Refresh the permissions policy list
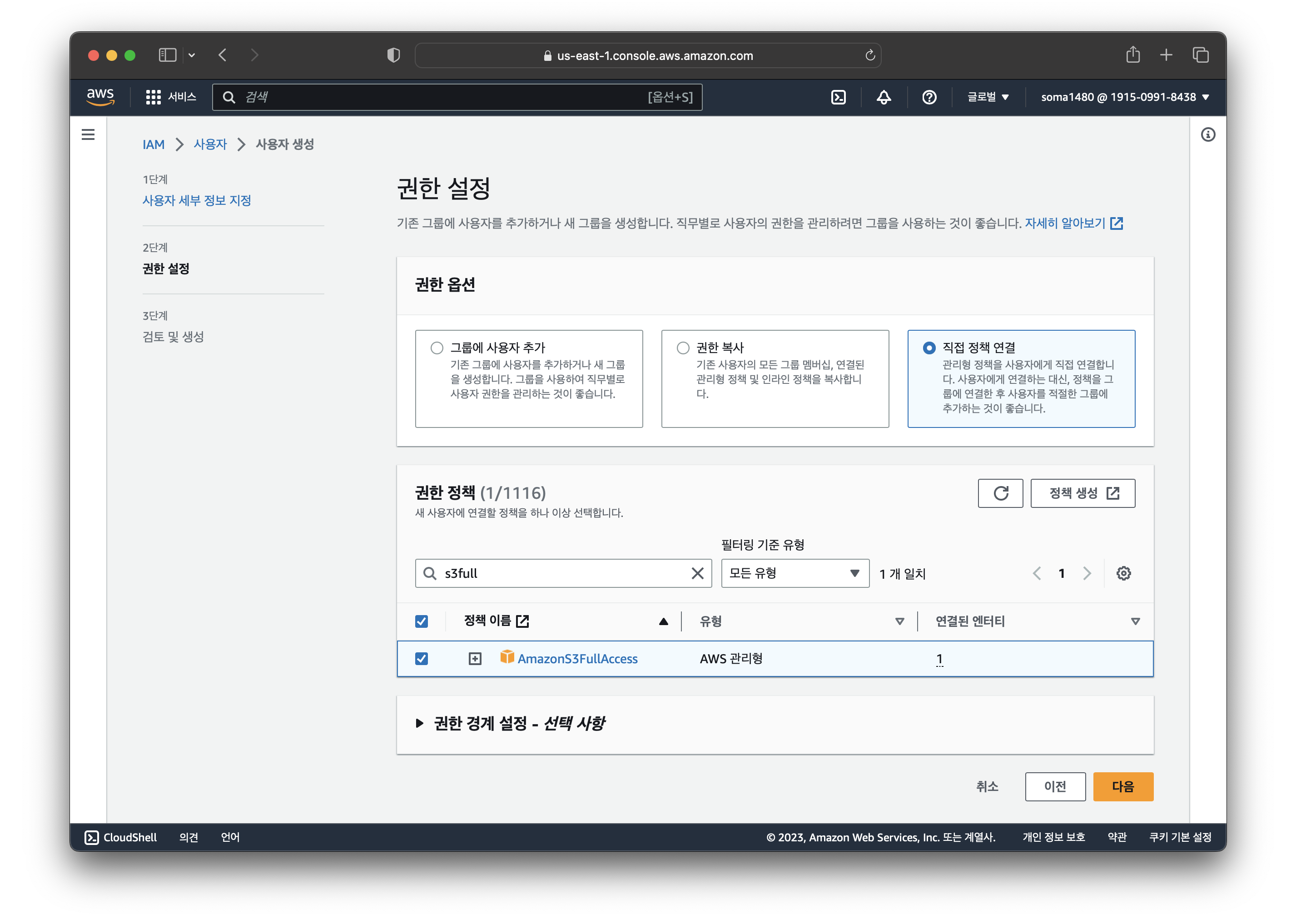The height and width of the screenshot is (924, 1301). click(1000, 493)
